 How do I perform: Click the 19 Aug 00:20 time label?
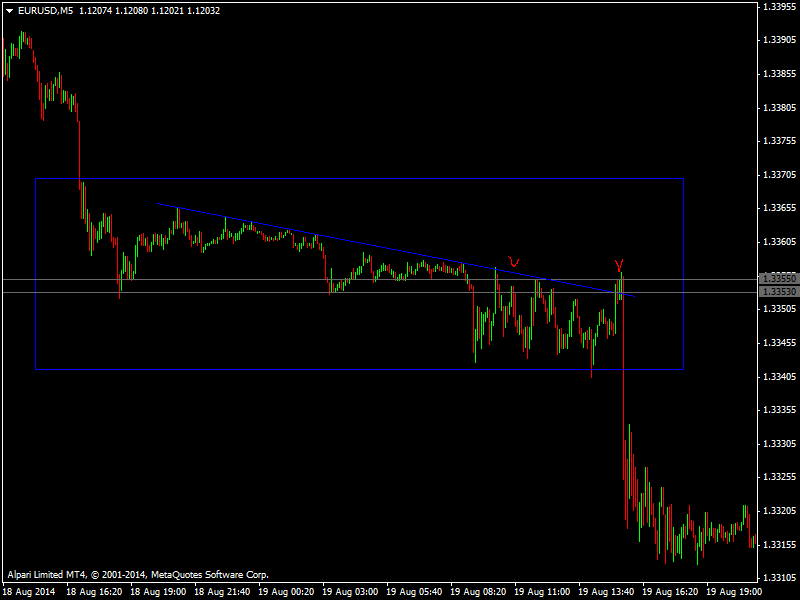pyautogui.click(x=286, y=592)
